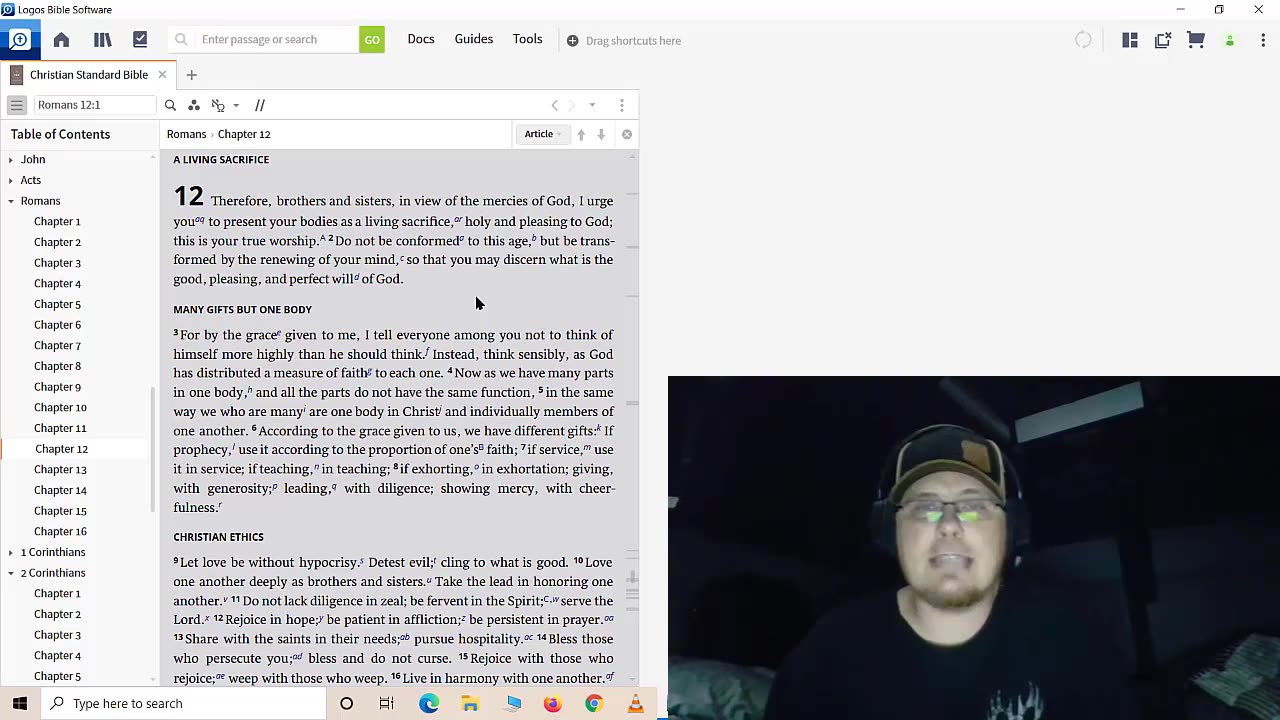Expand the 1 Corinthians tree node
1280x720 pixels.
11,553
